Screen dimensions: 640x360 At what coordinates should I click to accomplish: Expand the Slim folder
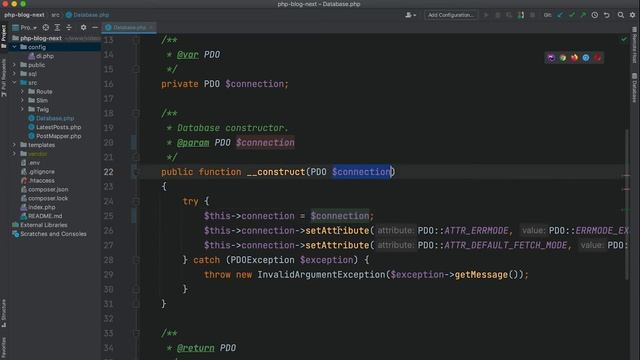pyautogui.click(x=22, y=100)
